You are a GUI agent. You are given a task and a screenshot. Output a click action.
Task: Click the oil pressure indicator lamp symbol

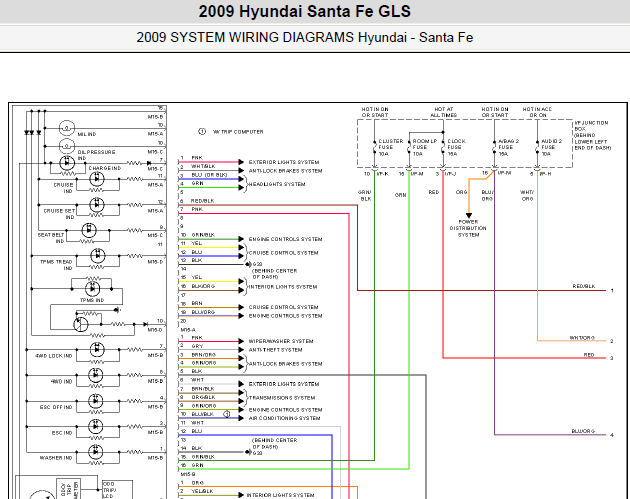pos(67,146)
